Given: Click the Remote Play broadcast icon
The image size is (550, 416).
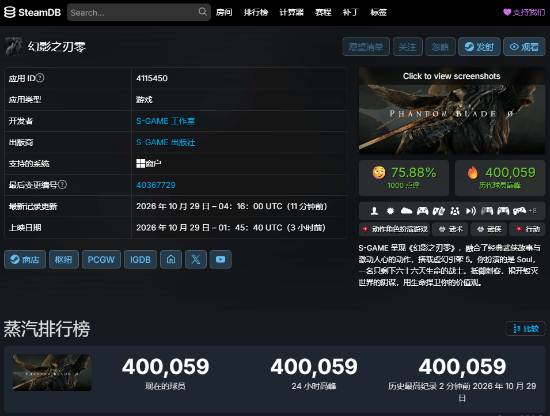Looking at the screenshot, I should [471, 211].
